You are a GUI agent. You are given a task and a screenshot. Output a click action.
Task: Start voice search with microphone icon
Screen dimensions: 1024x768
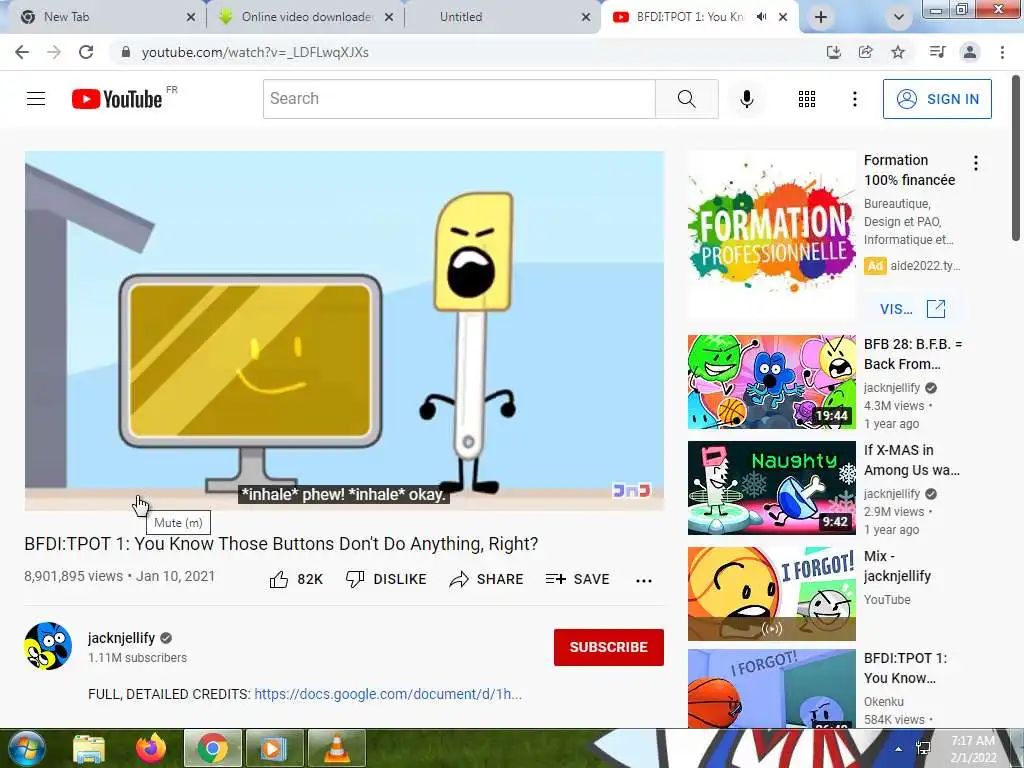(x=747, y=99)
